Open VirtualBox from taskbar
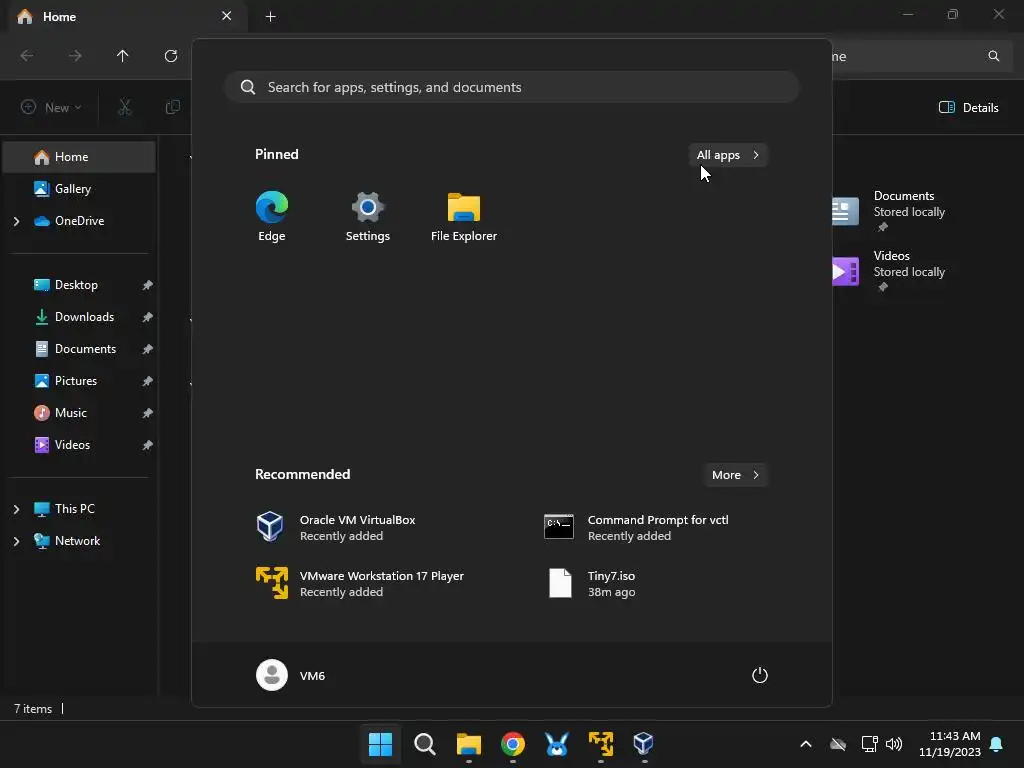Viewport: 1024px width, 768px height. 644,743
